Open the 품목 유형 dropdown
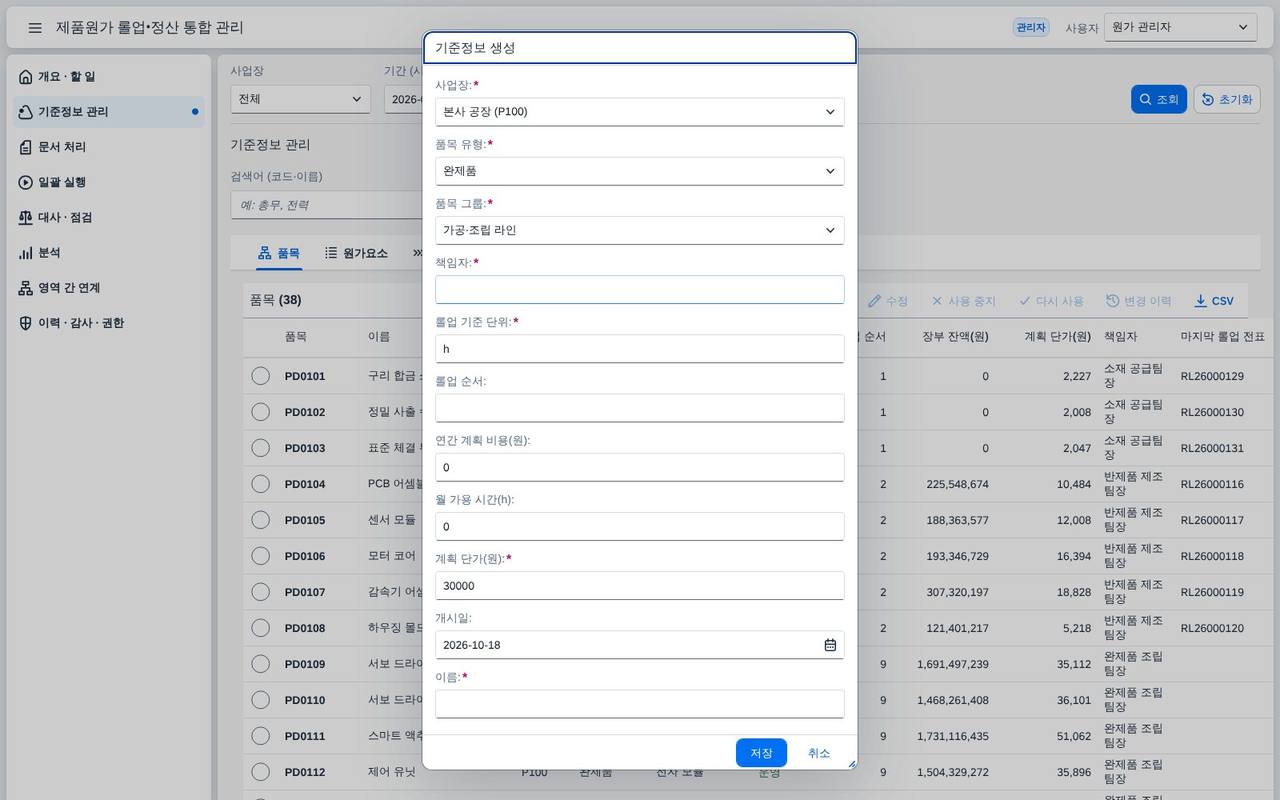This screenshot has width=1280, height=800. click(x=640, y=171)
